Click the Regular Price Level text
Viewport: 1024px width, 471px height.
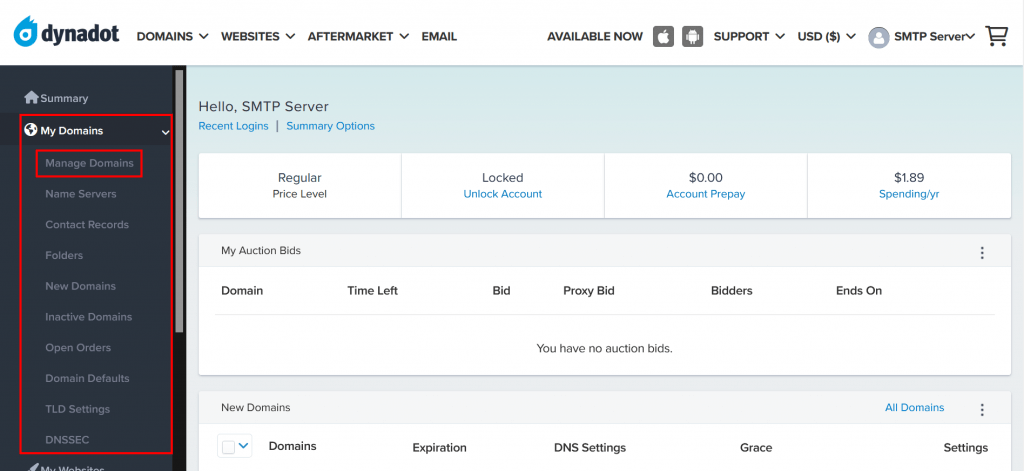pos(300,186)
